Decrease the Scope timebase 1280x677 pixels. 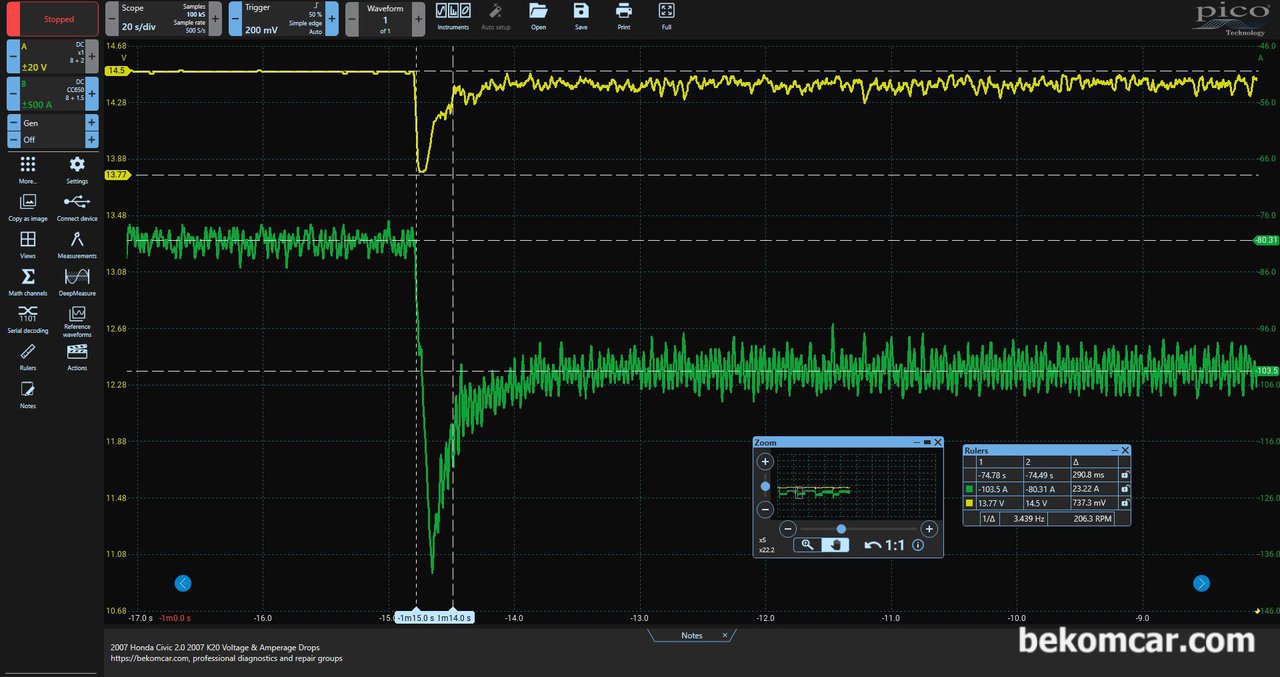click(112, 18)
